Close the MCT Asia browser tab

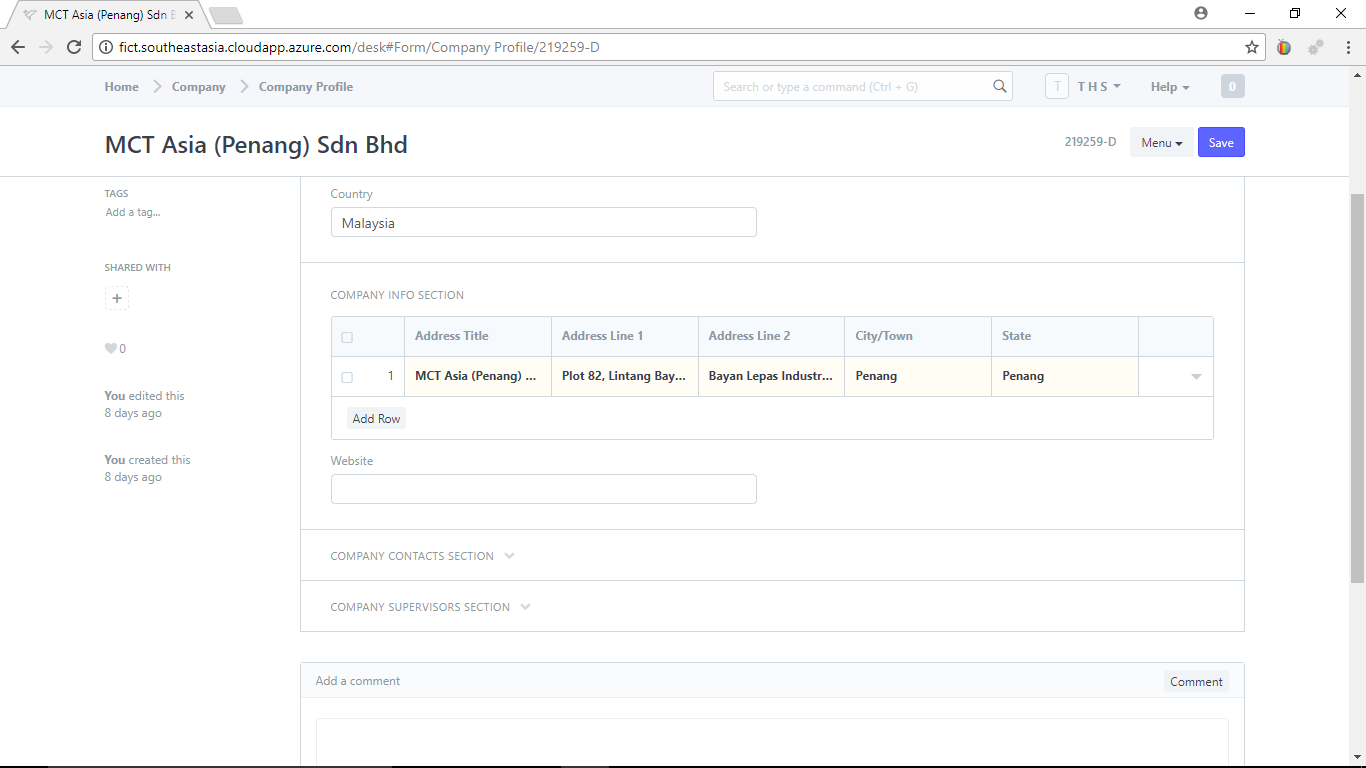pos(189,15)
